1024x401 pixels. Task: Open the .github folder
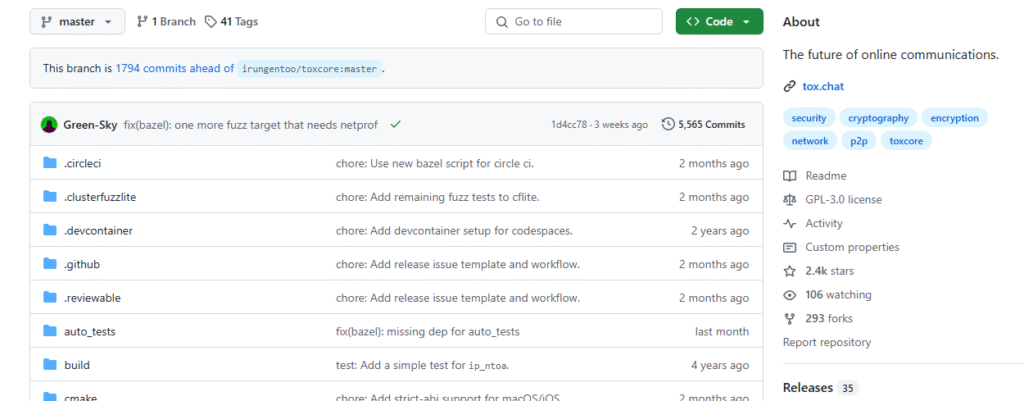82,264
